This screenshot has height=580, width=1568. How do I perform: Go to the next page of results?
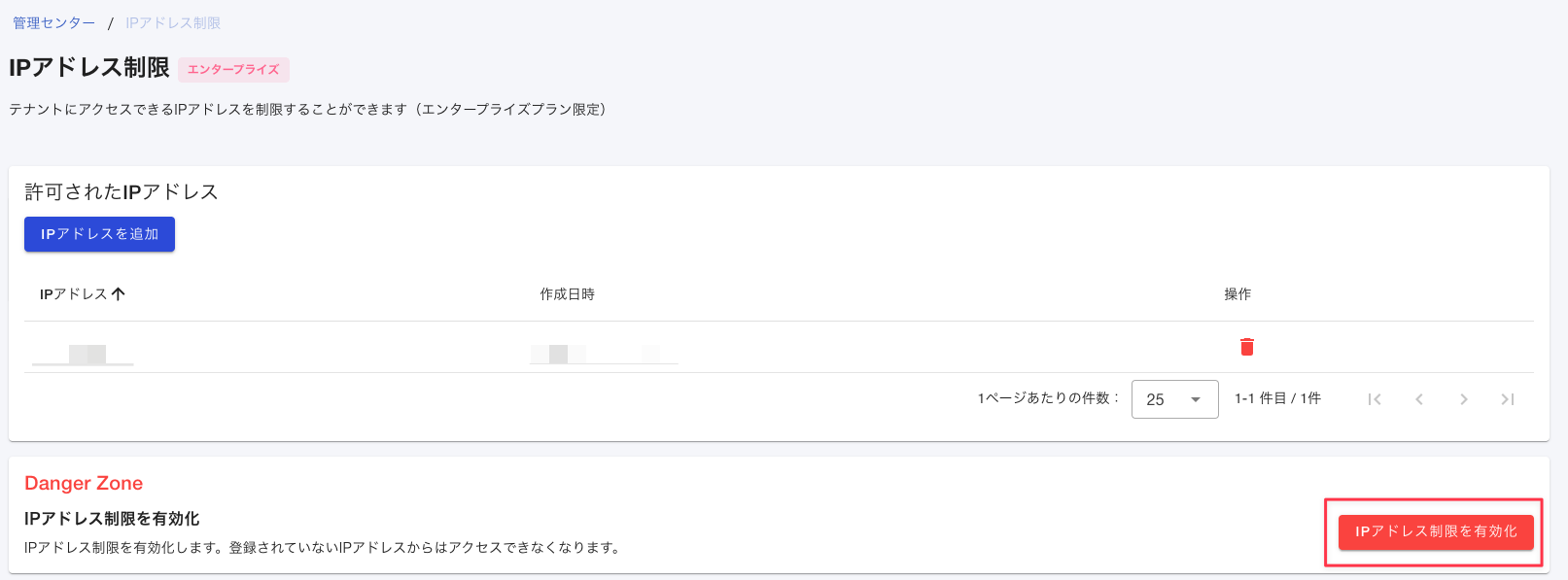click(x=1463, y=399)
